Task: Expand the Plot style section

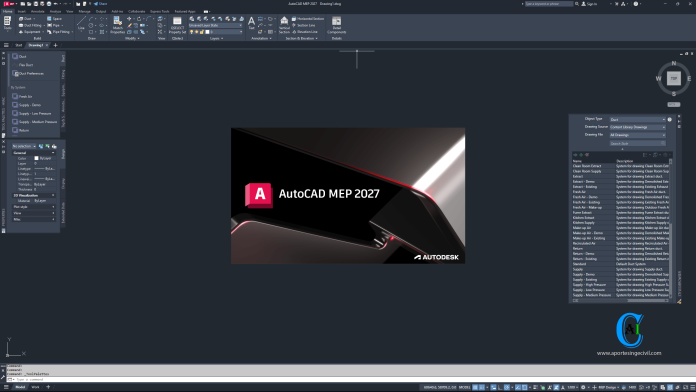Action: 34,207
